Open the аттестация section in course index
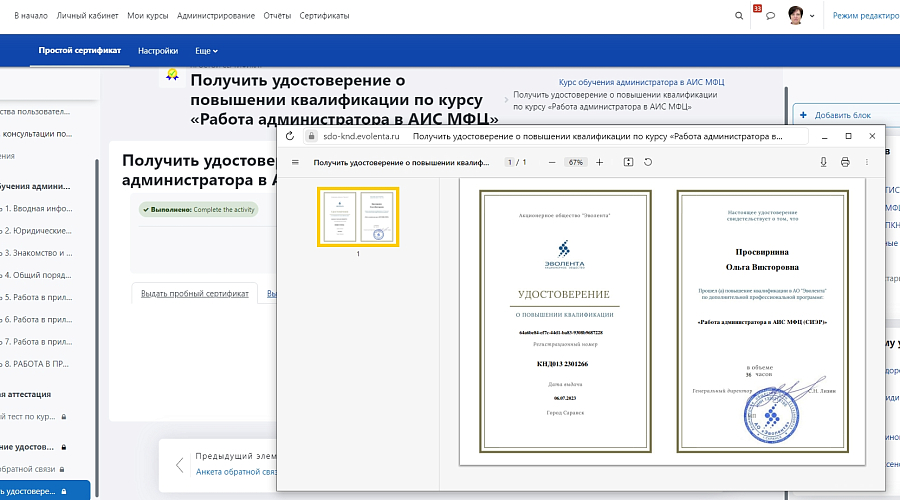The image size is (900, 500). [26, 394]
